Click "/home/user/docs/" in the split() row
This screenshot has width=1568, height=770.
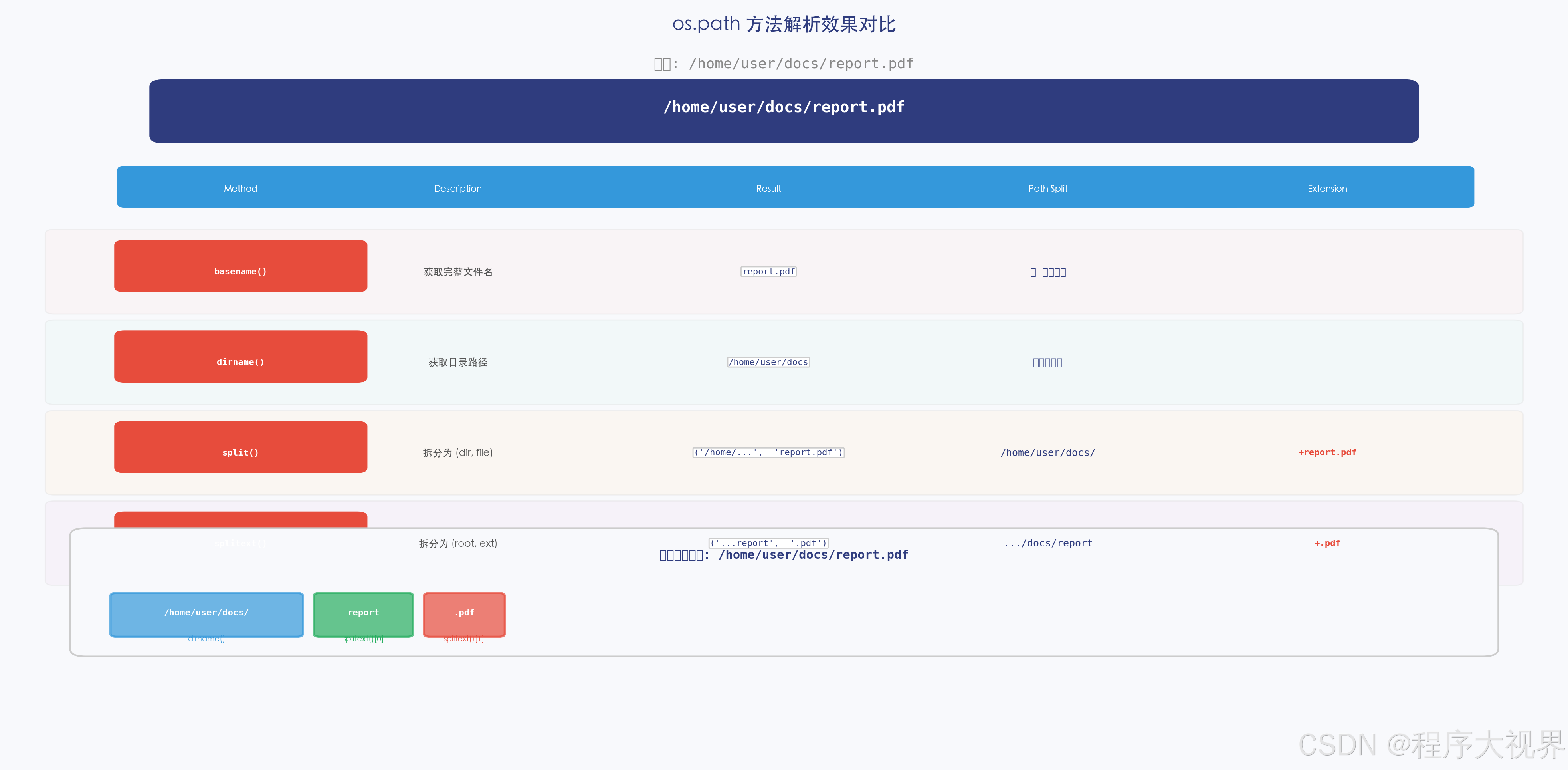1047,452
